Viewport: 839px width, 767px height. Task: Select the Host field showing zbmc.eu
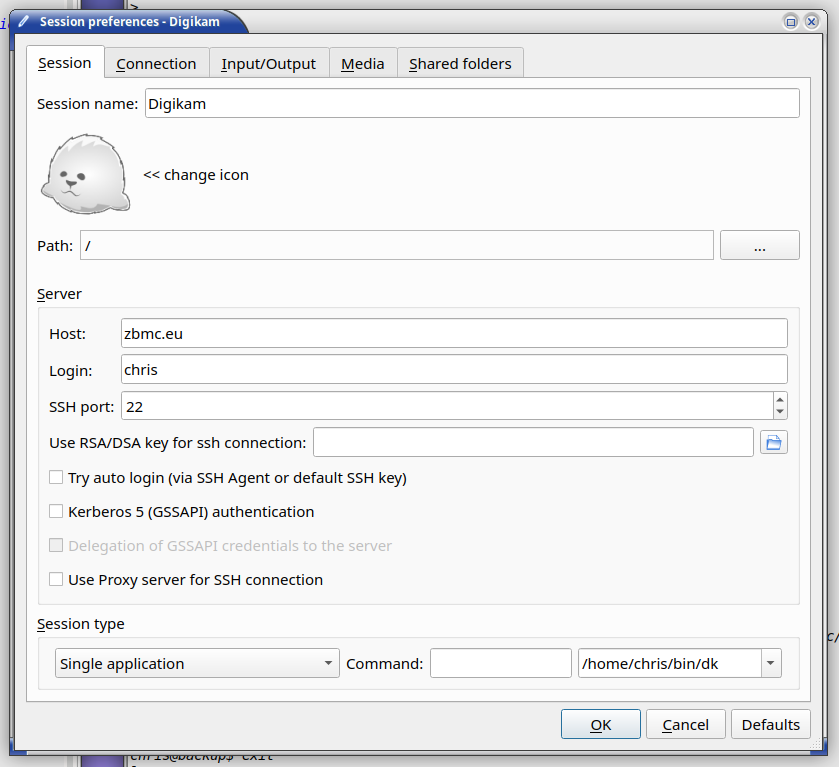454,333
